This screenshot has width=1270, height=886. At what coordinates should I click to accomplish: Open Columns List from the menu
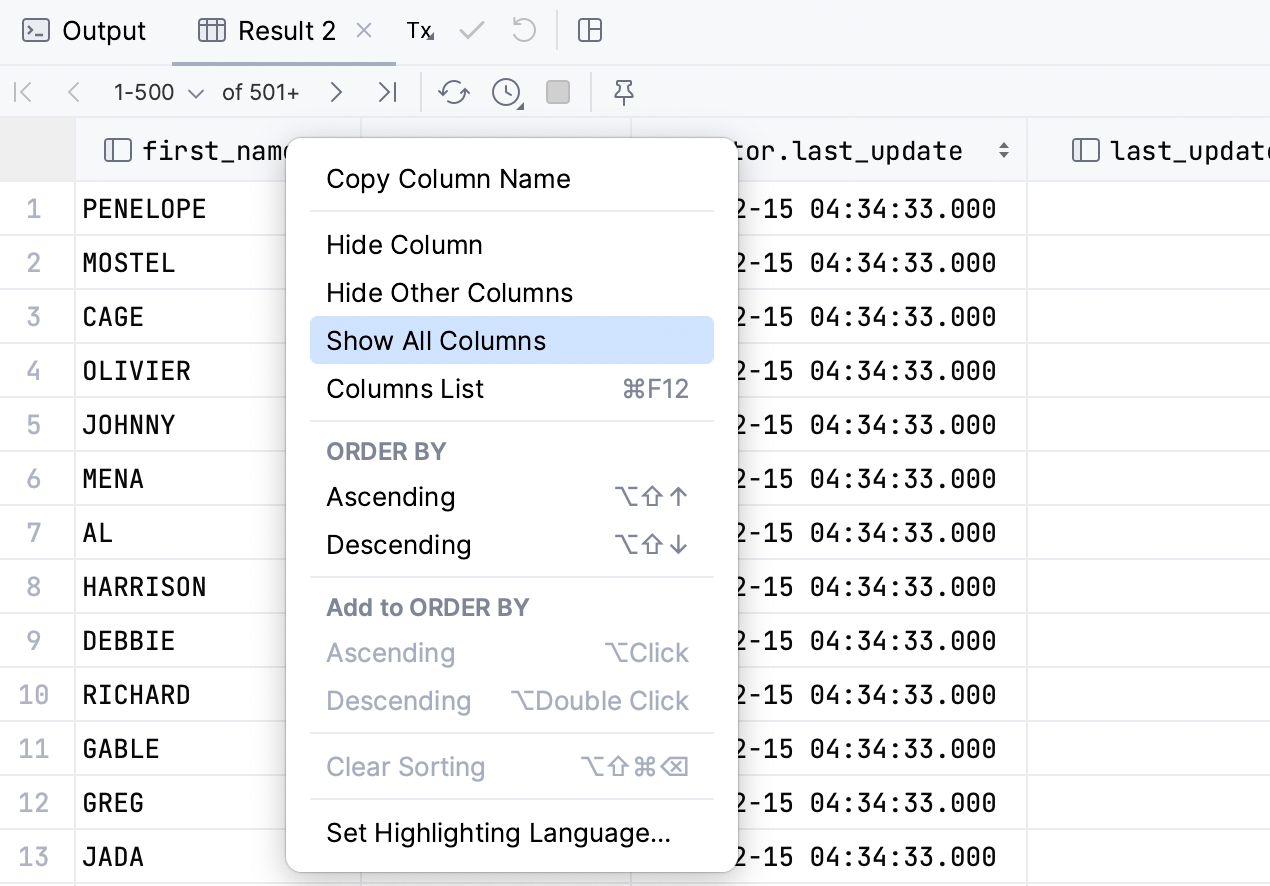click(x=405, y=389)
